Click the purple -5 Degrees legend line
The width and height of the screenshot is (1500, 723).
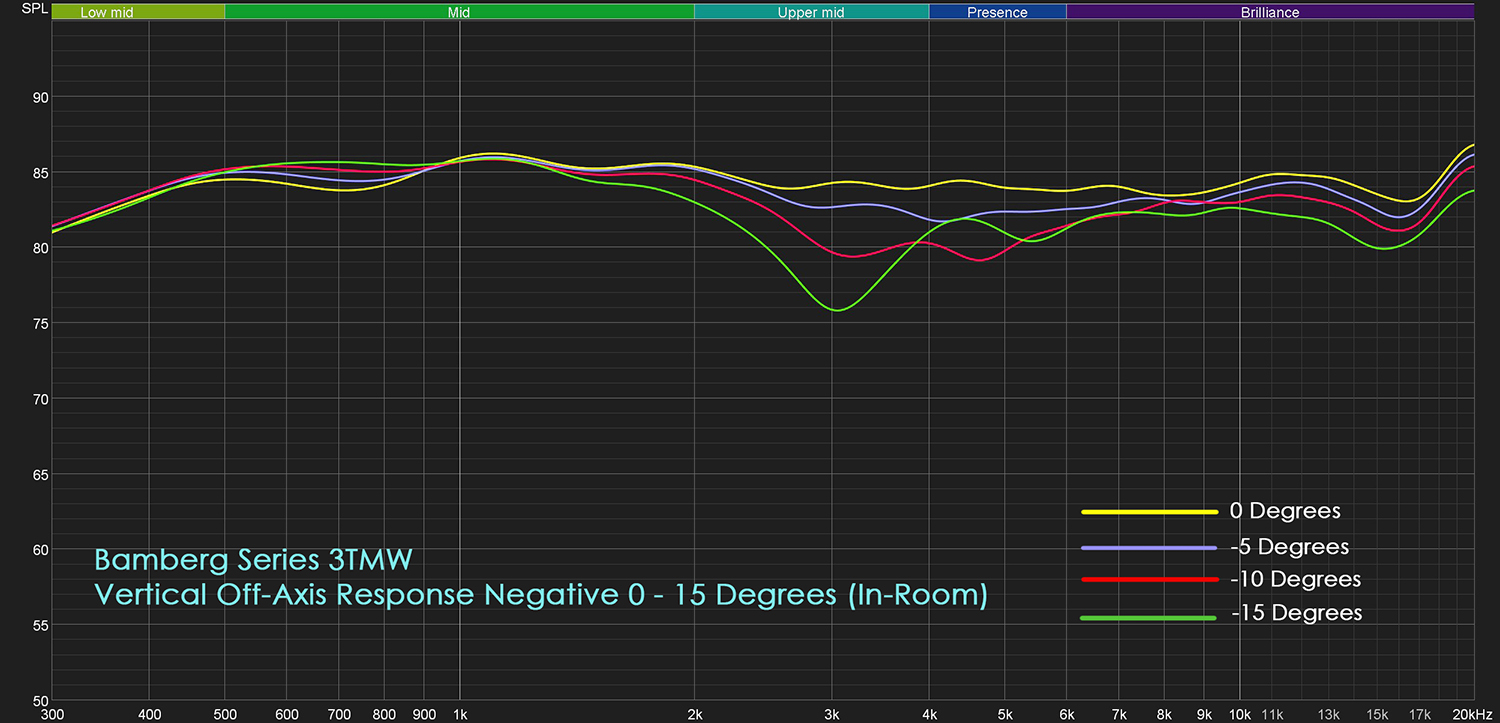coord(1149,548)
